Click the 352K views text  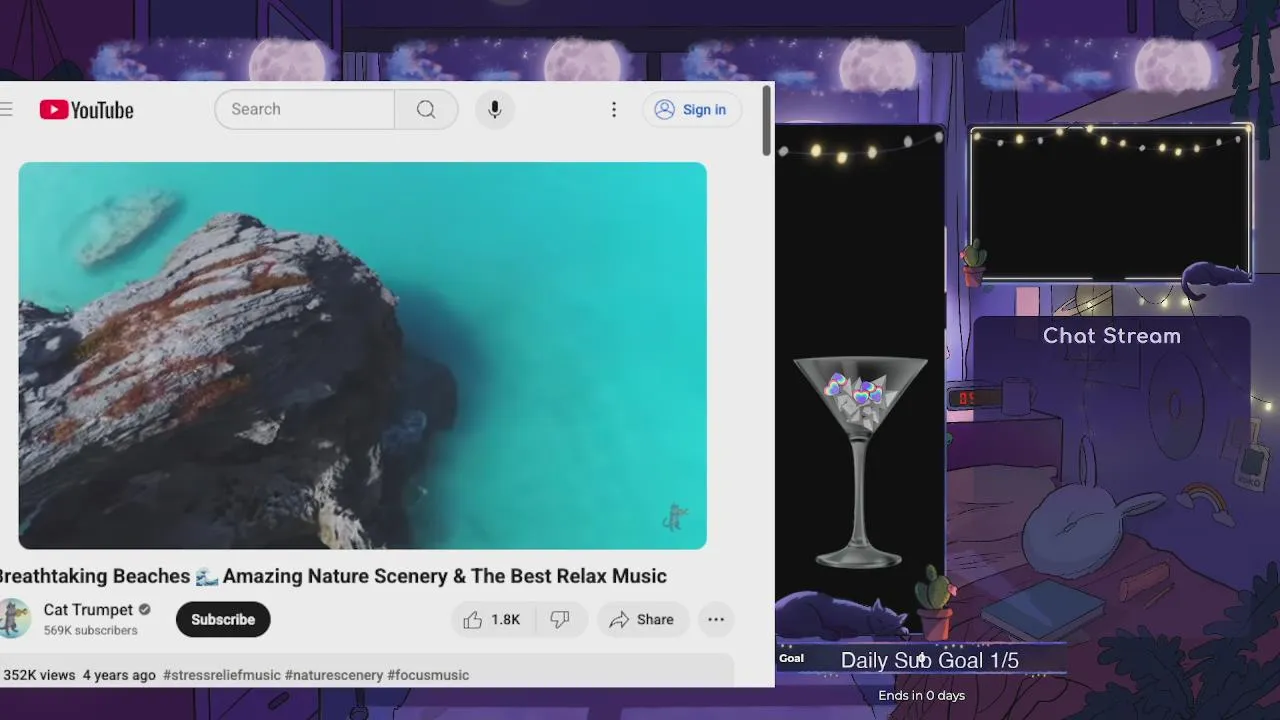pyautogui.click(x=38, y=675)
